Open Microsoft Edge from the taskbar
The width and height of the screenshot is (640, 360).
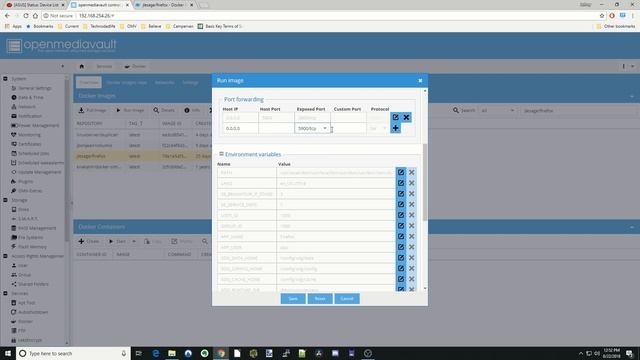coord(156,353)
